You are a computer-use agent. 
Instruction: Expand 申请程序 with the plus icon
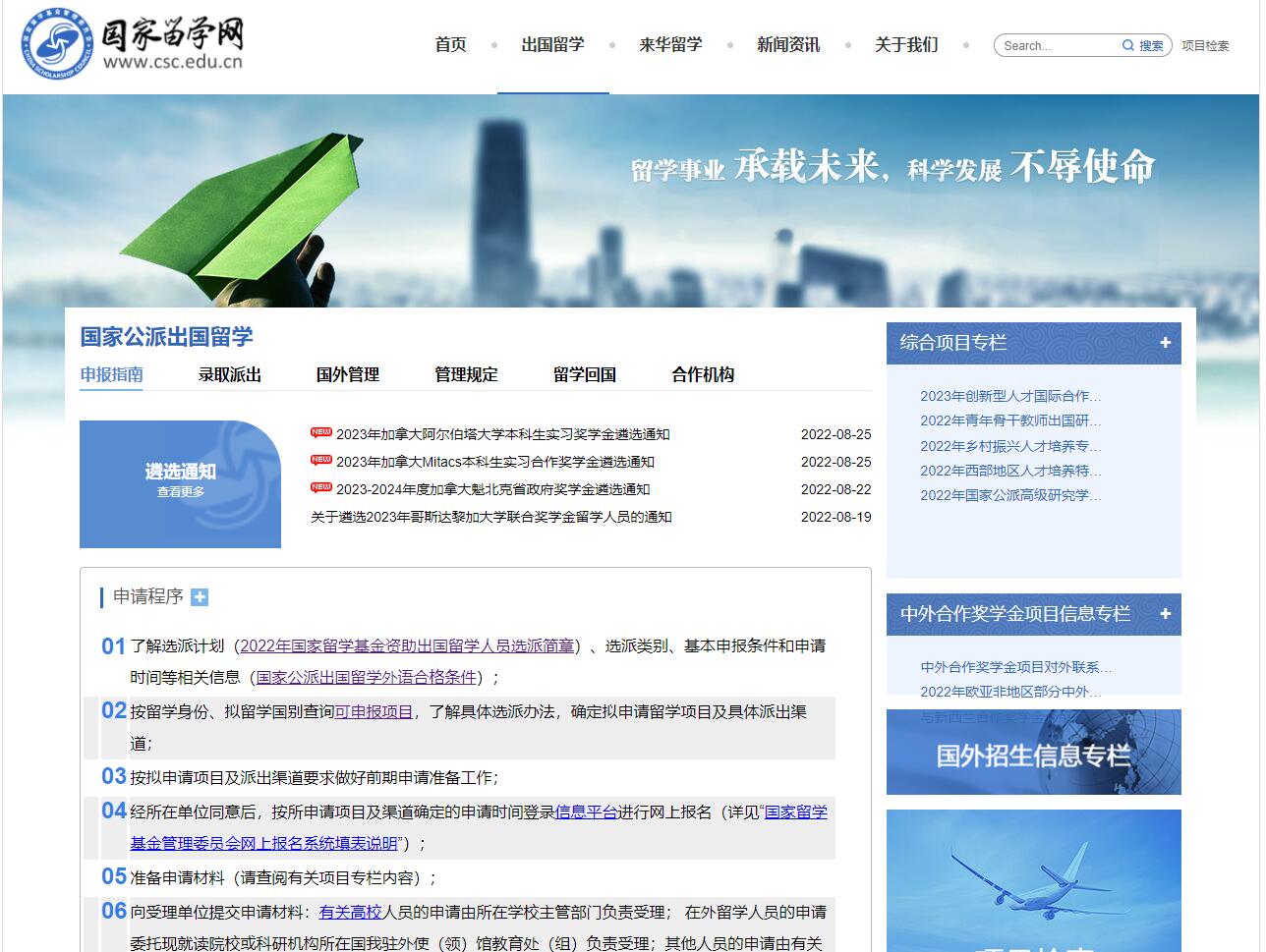[x=200, y=597]
